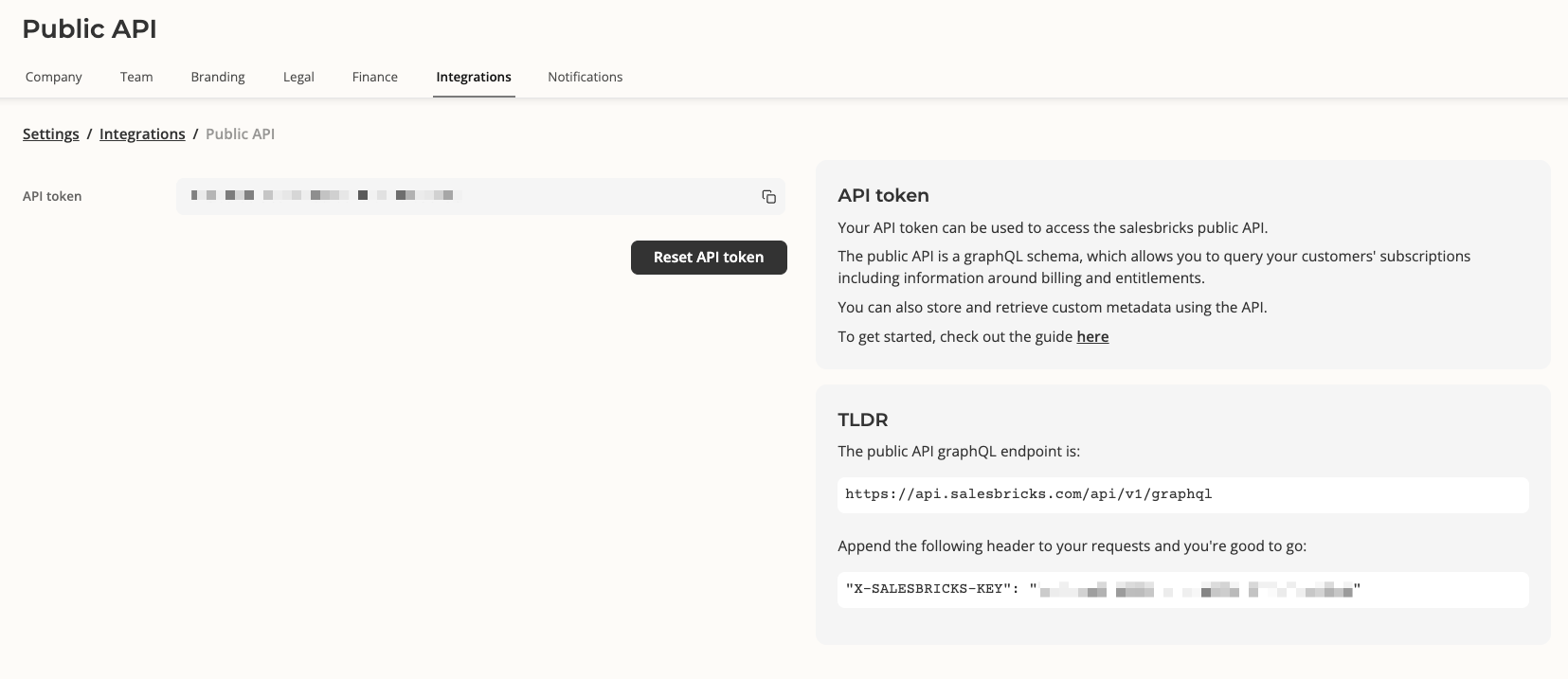This screenshot has width=1568, height=679.
Task: Click 'Your API token can be used' sentence
Action: (1053, 227)
